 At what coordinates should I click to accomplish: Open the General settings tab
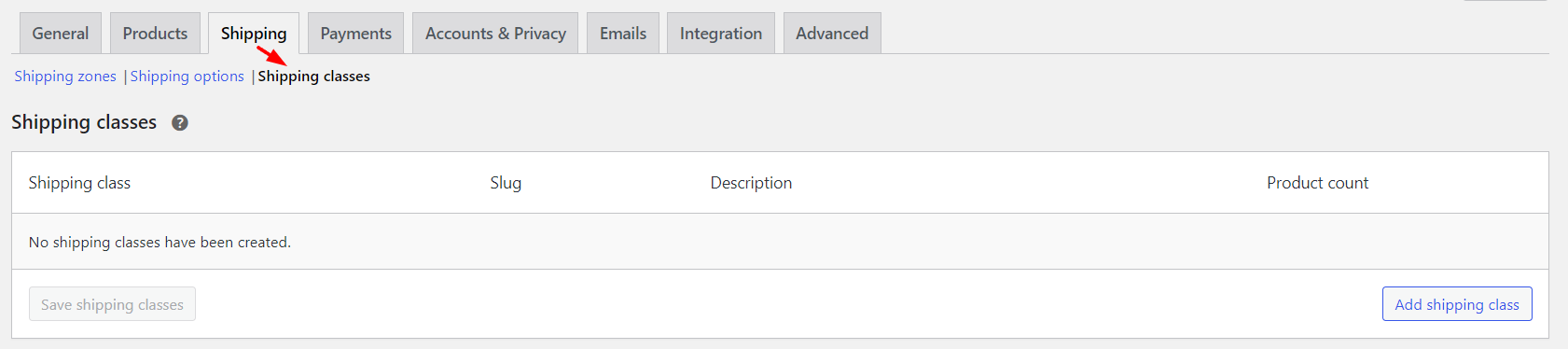coord(61,34)
